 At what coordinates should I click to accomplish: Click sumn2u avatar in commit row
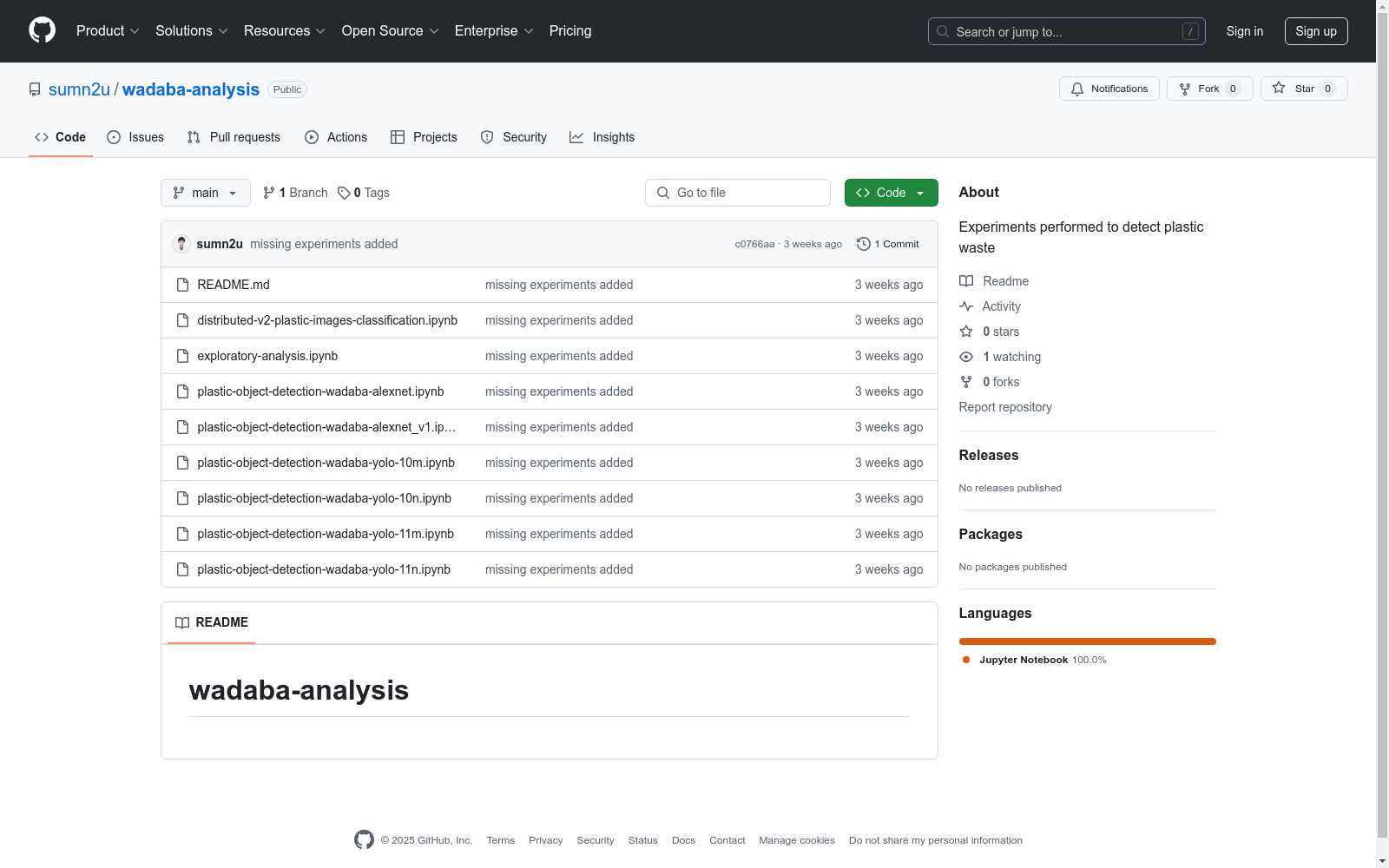[181, 244]
